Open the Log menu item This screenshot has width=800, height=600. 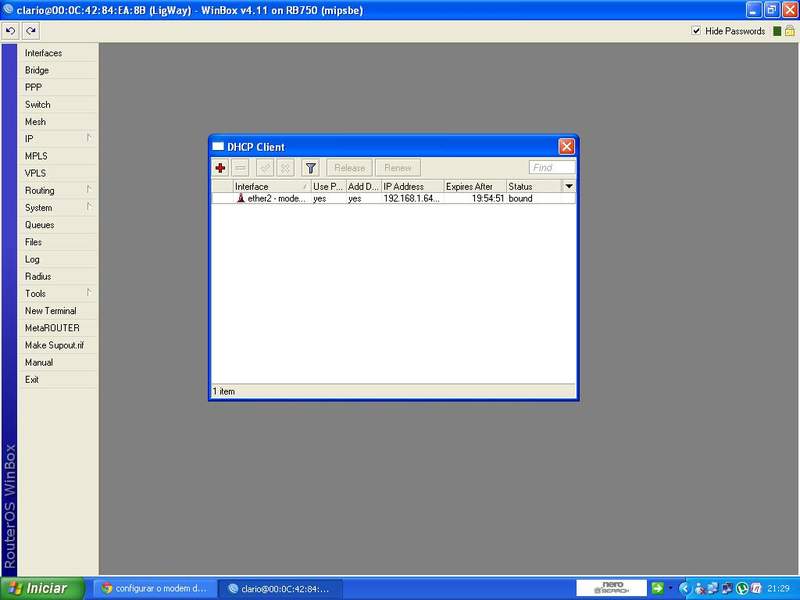coord(57,259)
